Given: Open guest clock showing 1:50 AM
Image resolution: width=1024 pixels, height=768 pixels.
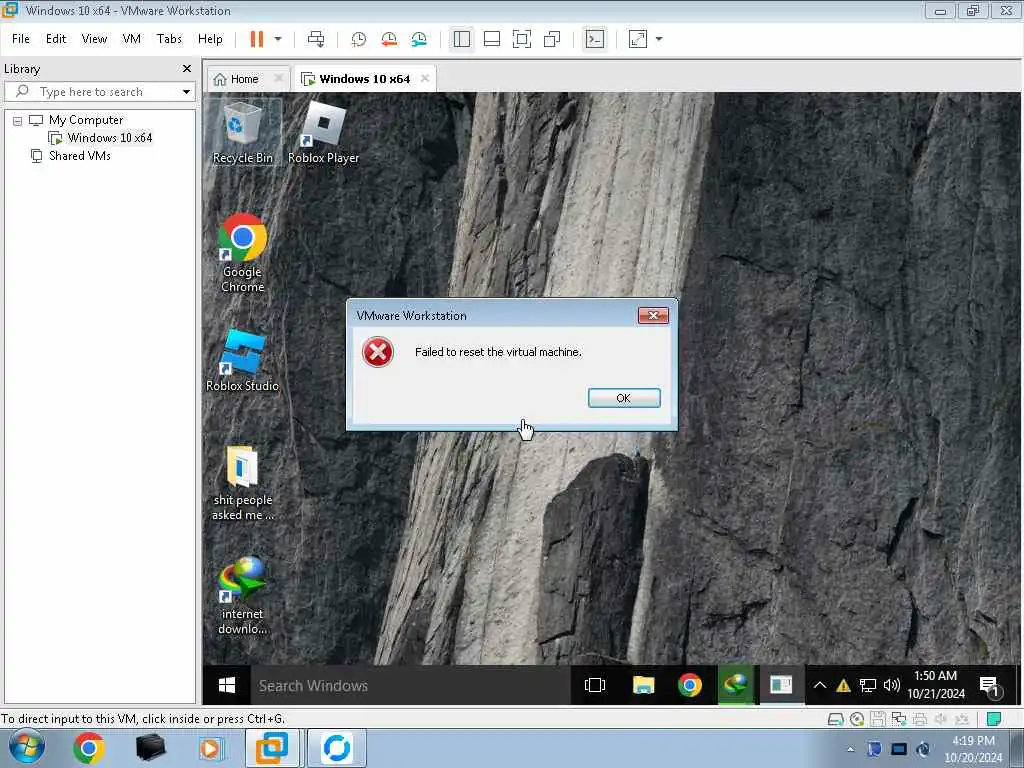Looking at the screenshot, I should click(936, 684).
